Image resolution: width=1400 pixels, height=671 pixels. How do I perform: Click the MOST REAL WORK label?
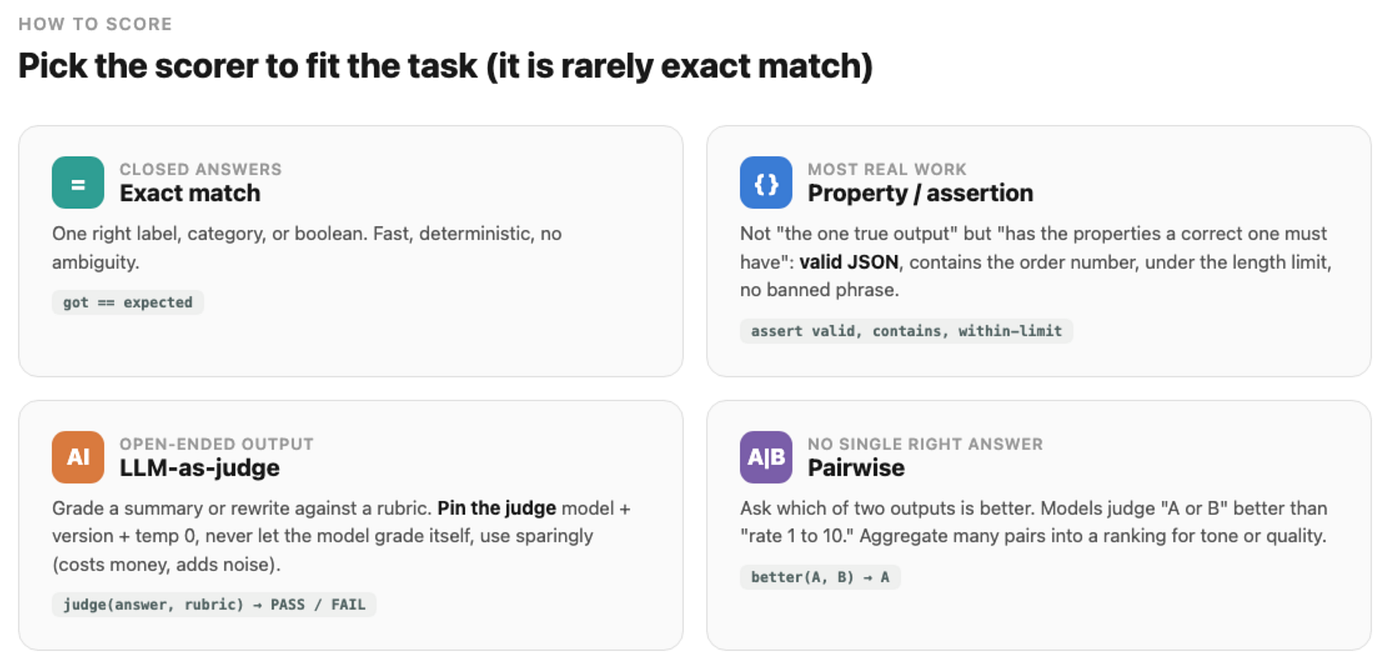coord(887,169)
